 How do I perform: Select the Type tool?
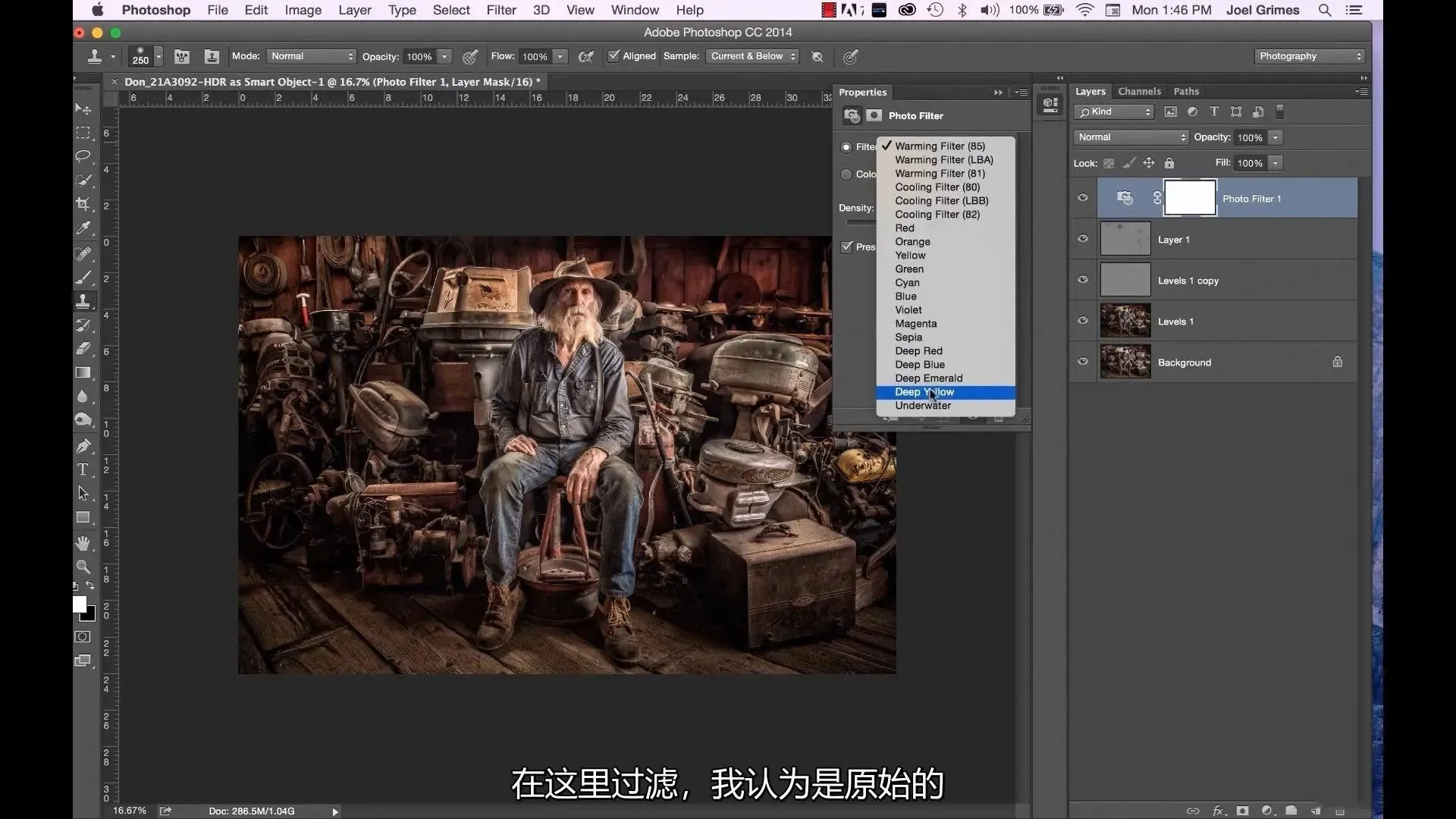tap(83, 469)
